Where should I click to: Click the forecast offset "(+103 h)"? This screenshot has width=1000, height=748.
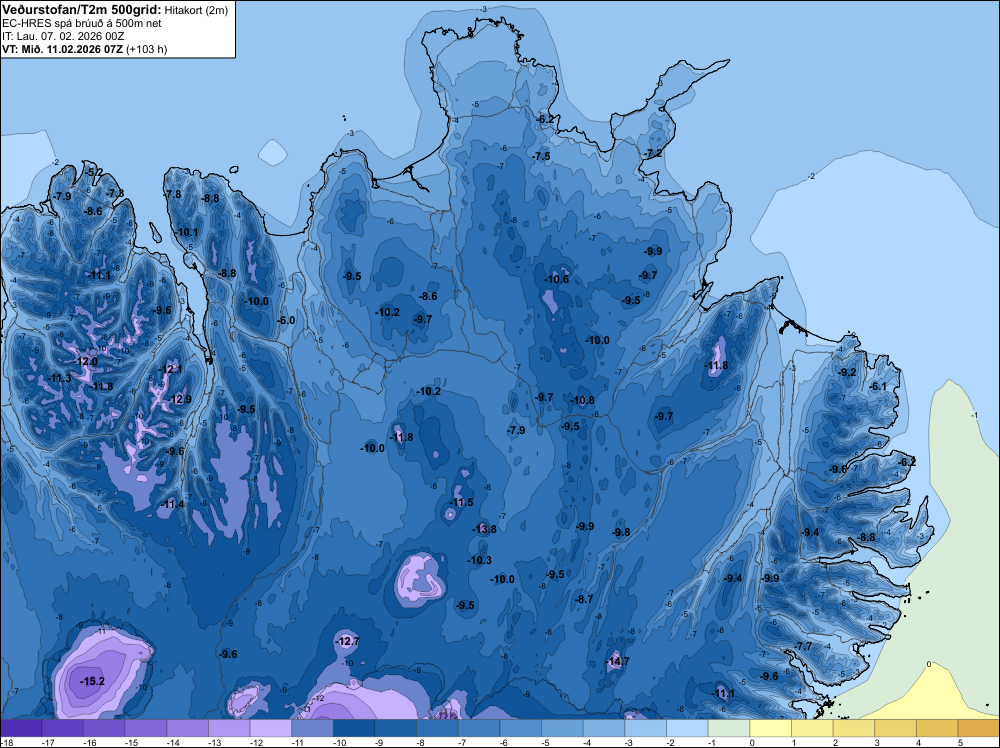click(147, 49)
